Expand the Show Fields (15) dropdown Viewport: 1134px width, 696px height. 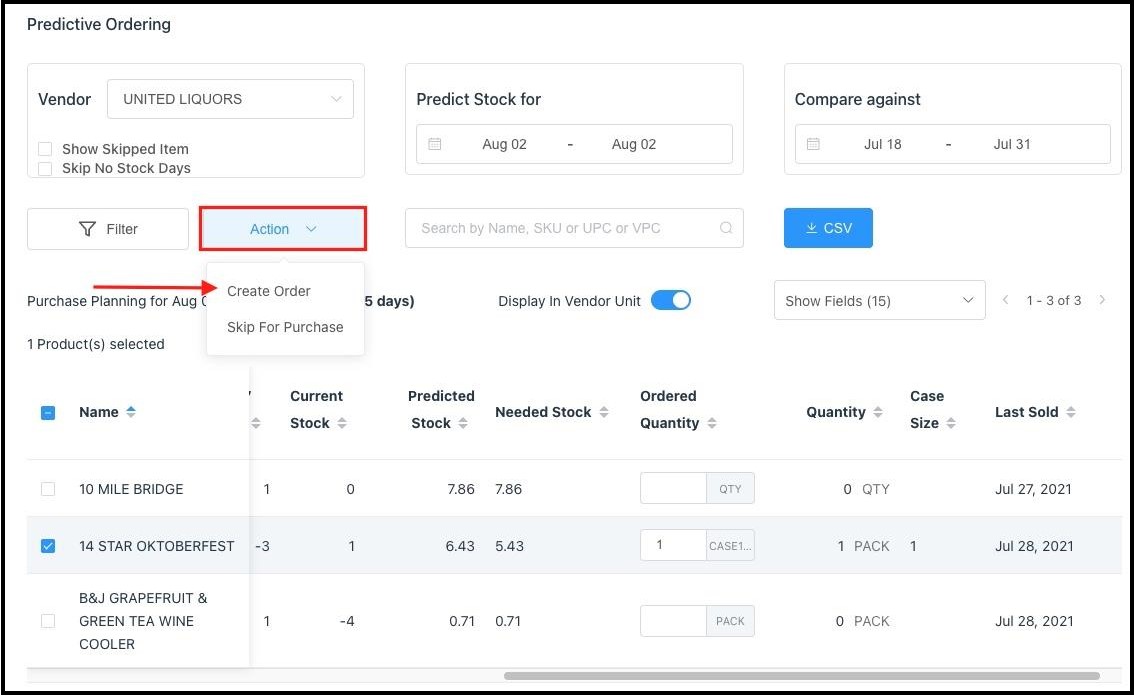(x=878, y=300)
